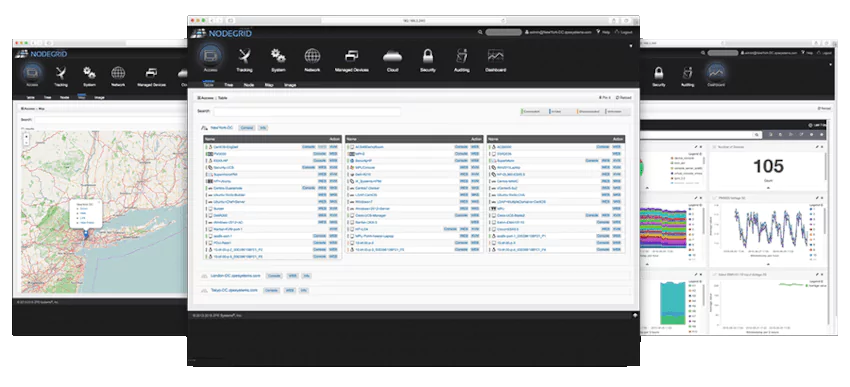Image resolution: width=850 pixels, height=387 pixels.
Task: Open Tracking section in center window
Action: coord(244,60)
